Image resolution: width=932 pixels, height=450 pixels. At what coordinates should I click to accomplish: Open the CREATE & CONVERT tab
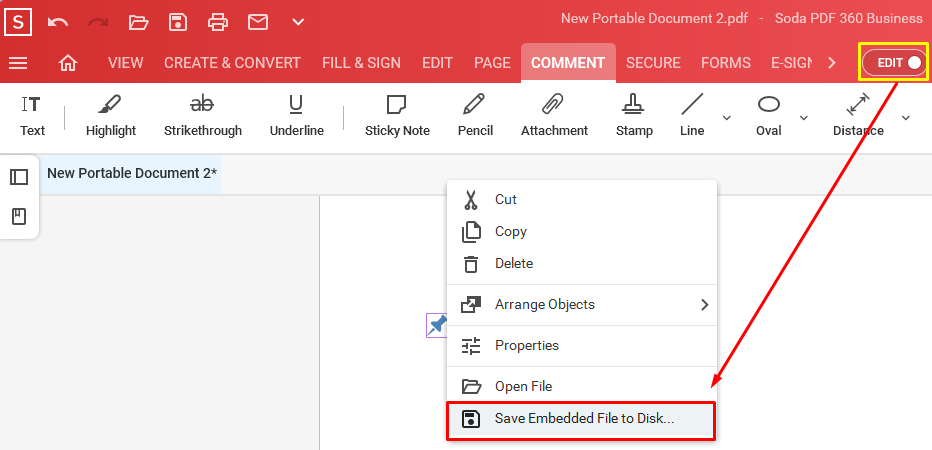pyautogui.click(x=232, y=63)
